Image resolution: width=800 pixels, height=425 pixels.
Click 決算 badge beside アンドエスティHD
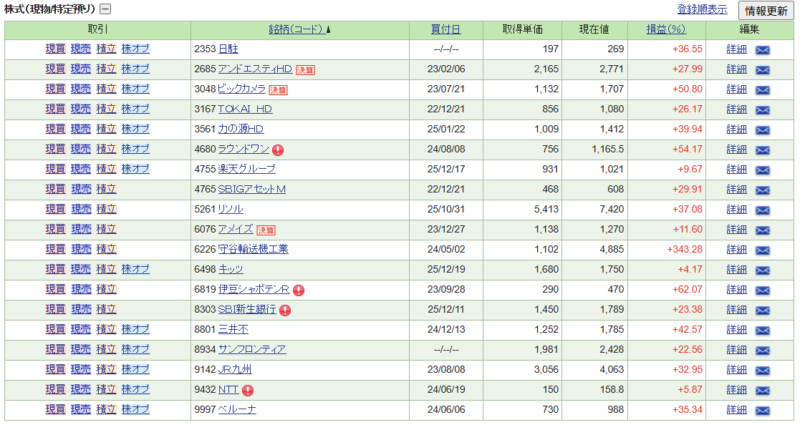click(x=305, y=70)
